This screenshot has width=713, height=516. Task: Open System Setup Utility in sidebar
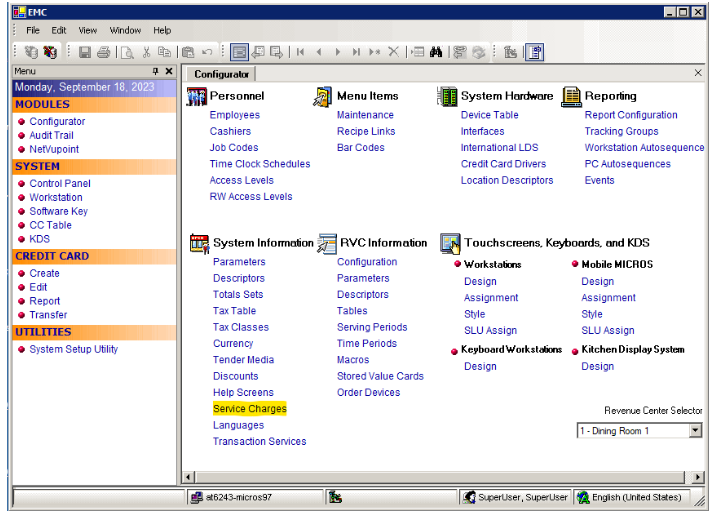point(73,350)
